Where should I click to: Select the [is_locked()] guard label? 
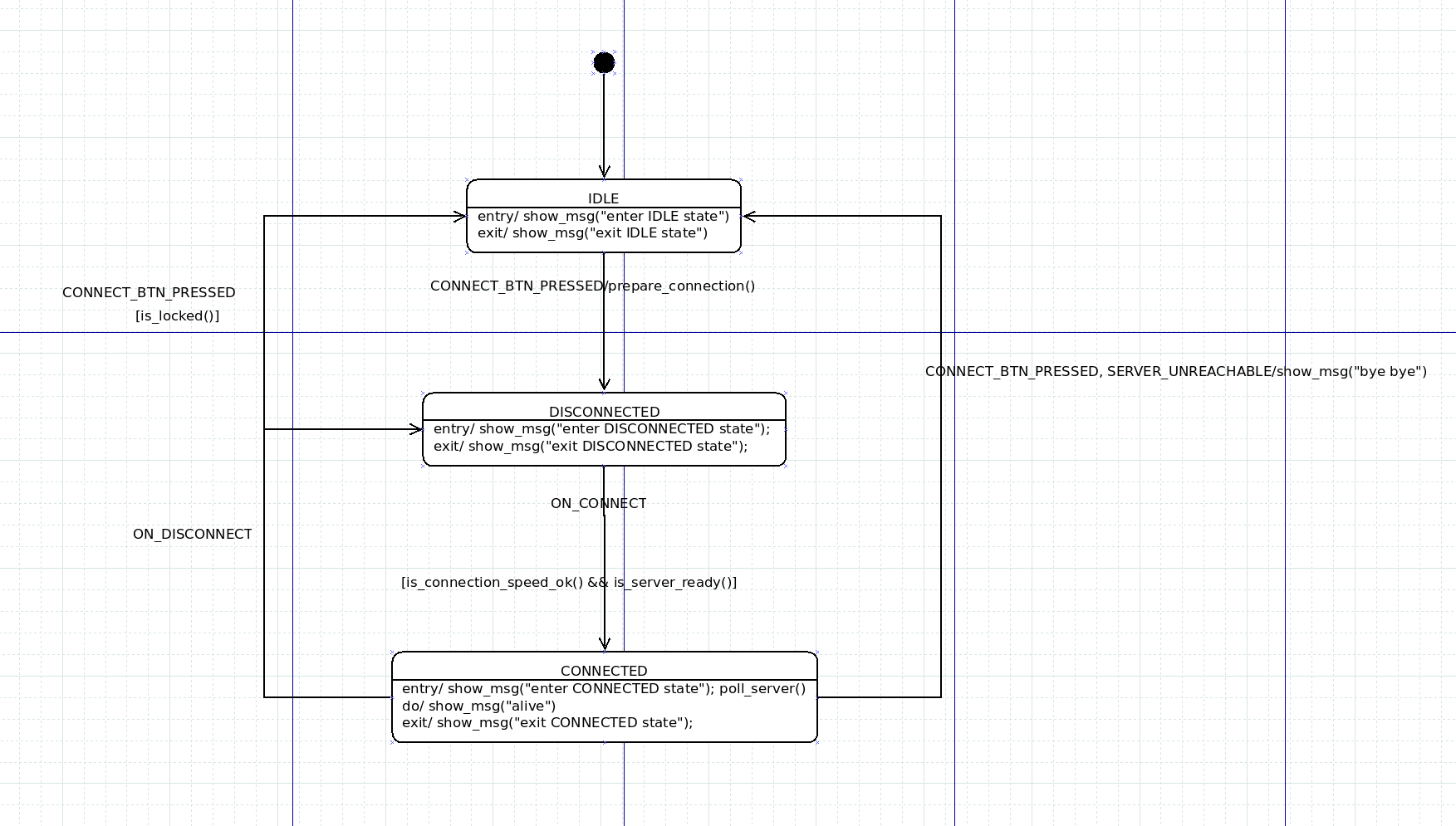(177, 315)
